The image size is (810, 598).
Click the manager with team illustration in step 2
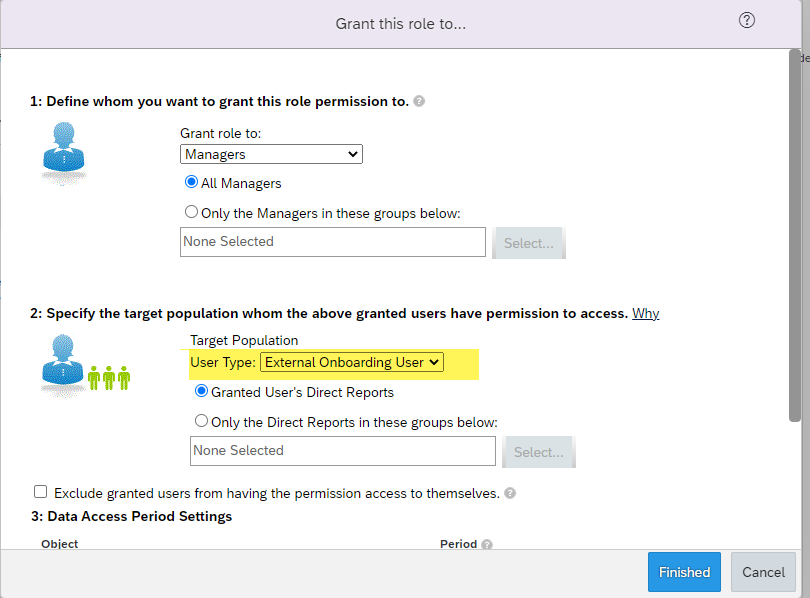86,365
